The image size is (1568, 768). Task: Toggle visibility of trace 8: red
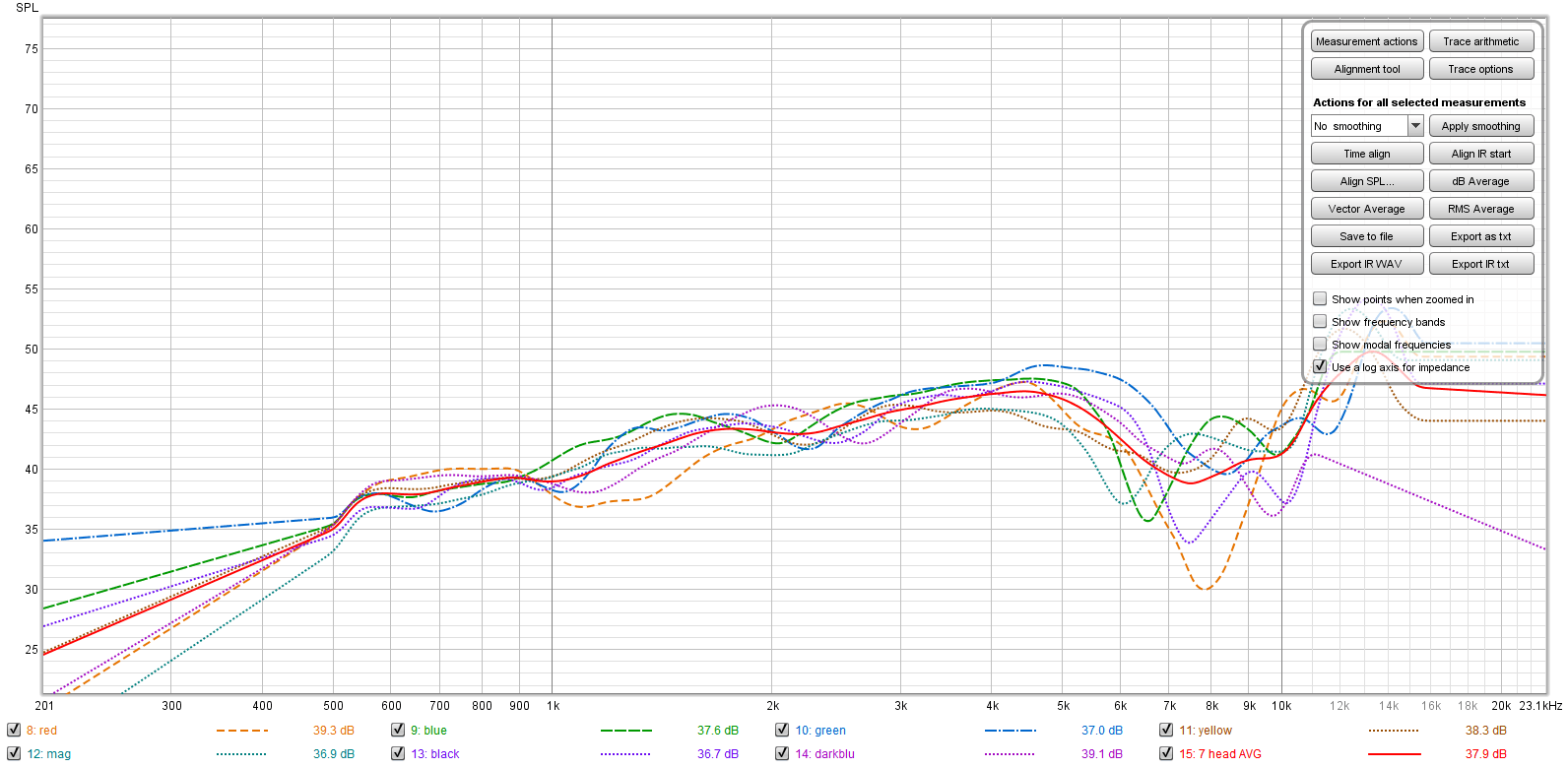pyautogui.click(x=14, y=730)
